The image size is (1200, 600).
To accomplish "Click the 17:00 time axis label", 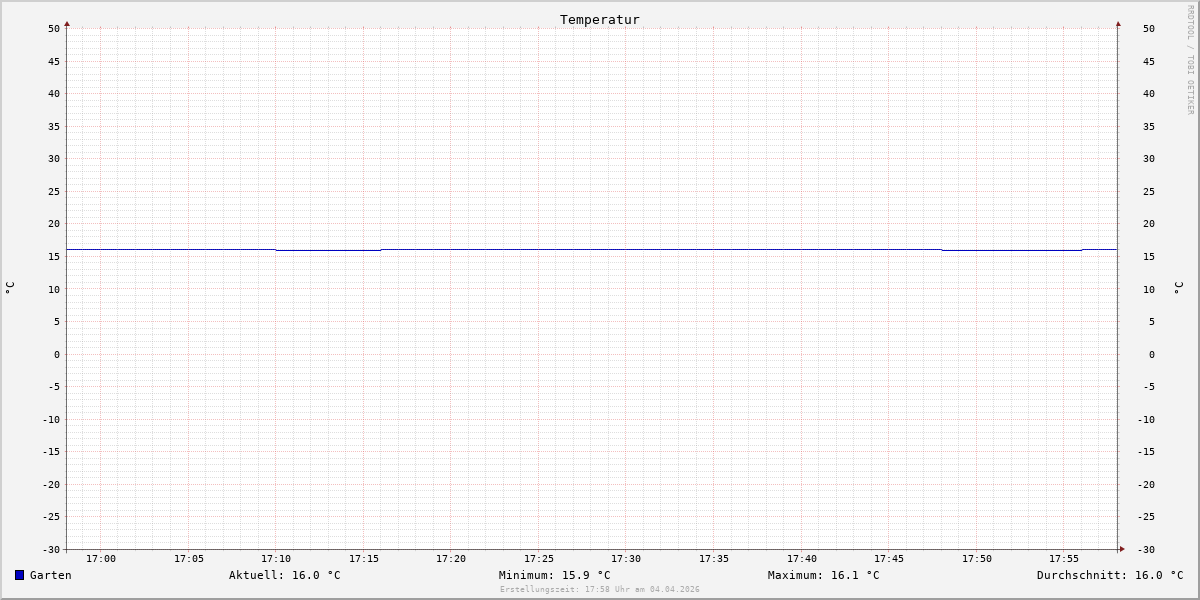I will pos(101,559).
